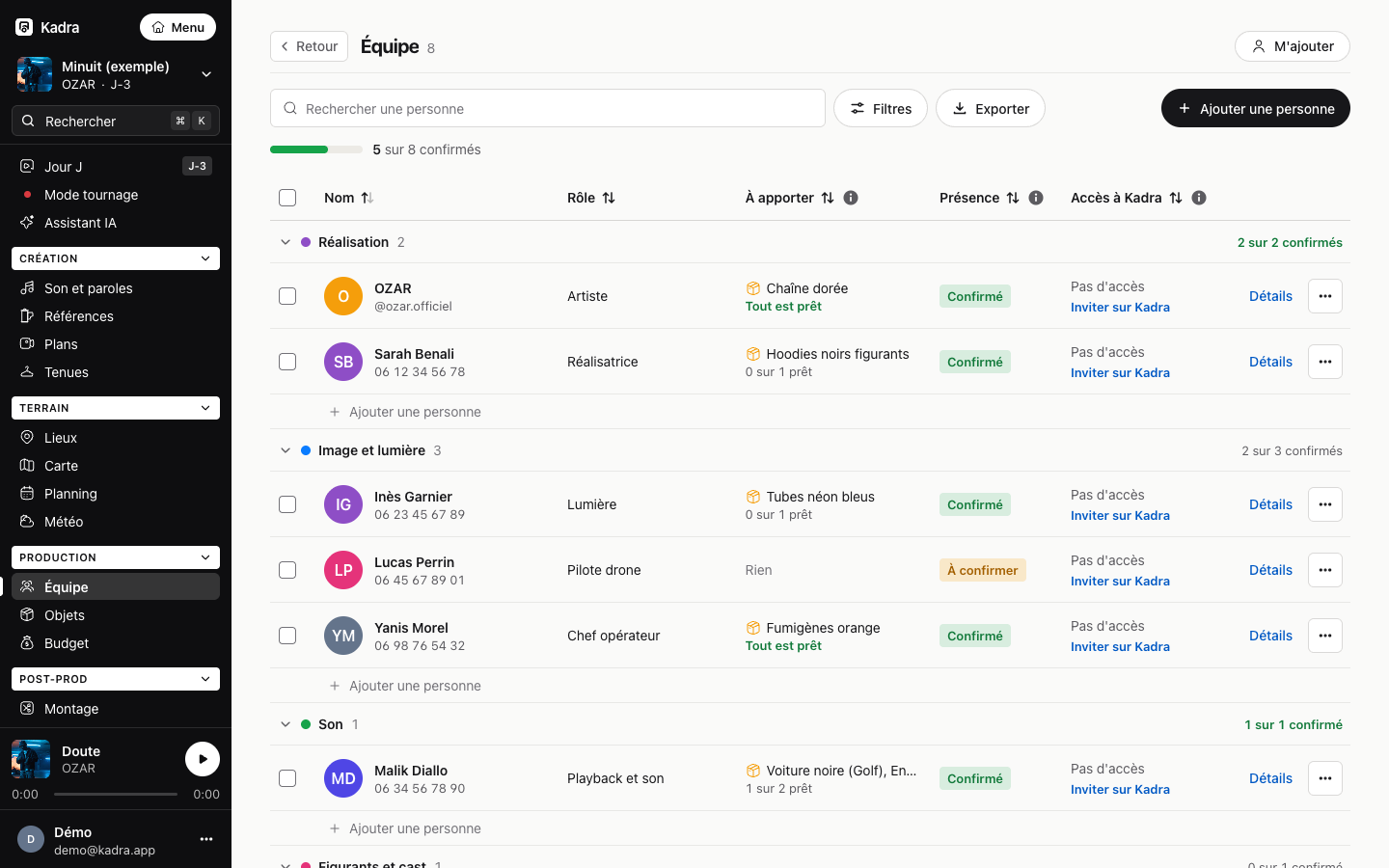Open Jour J from sidebar

tap(116, 166)
